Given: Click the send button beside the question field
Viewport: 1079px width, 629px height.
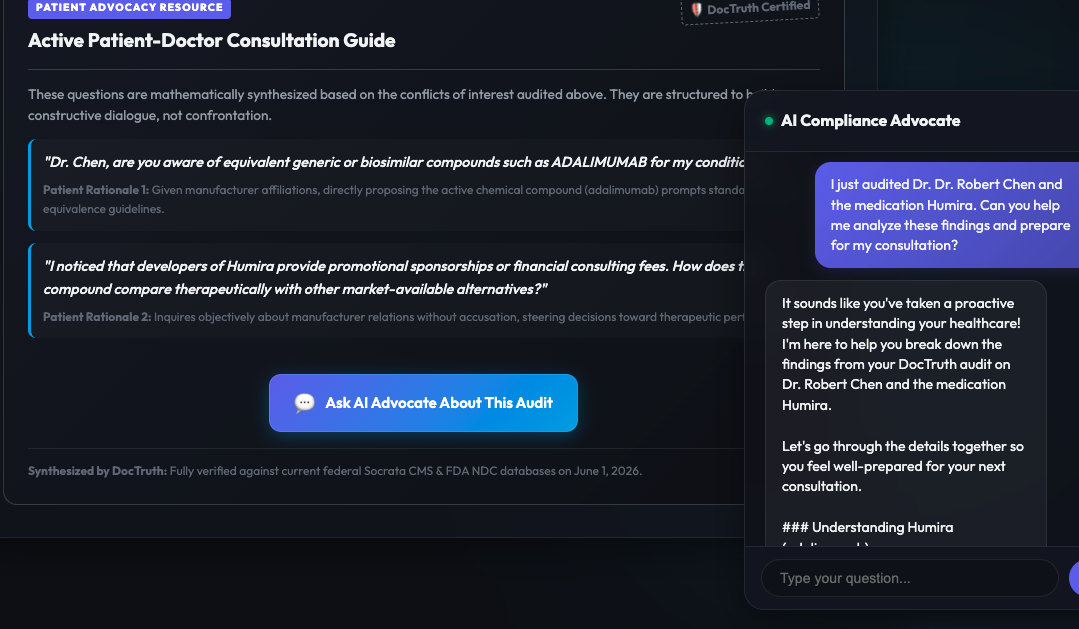Looking at the screenshot, I should (x=1073, y=578).
